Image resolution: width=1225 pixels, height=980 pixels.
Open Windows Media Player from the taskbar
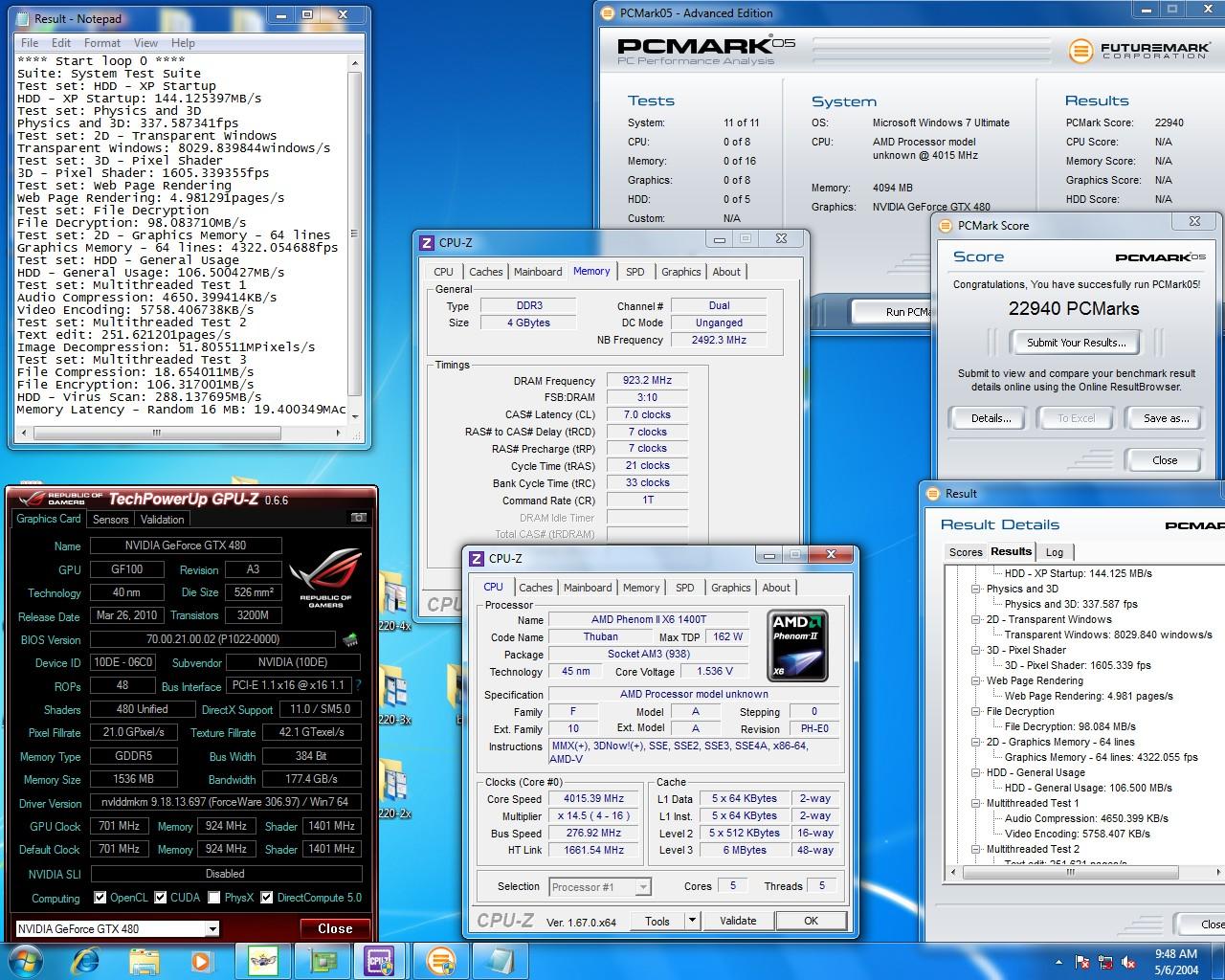pyautogui.click(x=201, y=960)
